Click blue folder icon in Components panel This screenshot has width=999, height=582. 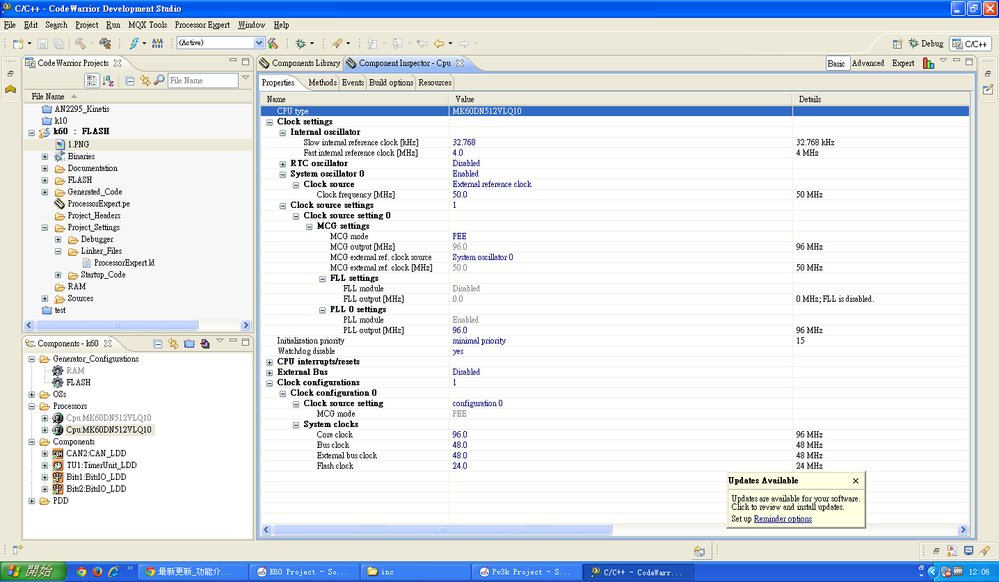189,344
